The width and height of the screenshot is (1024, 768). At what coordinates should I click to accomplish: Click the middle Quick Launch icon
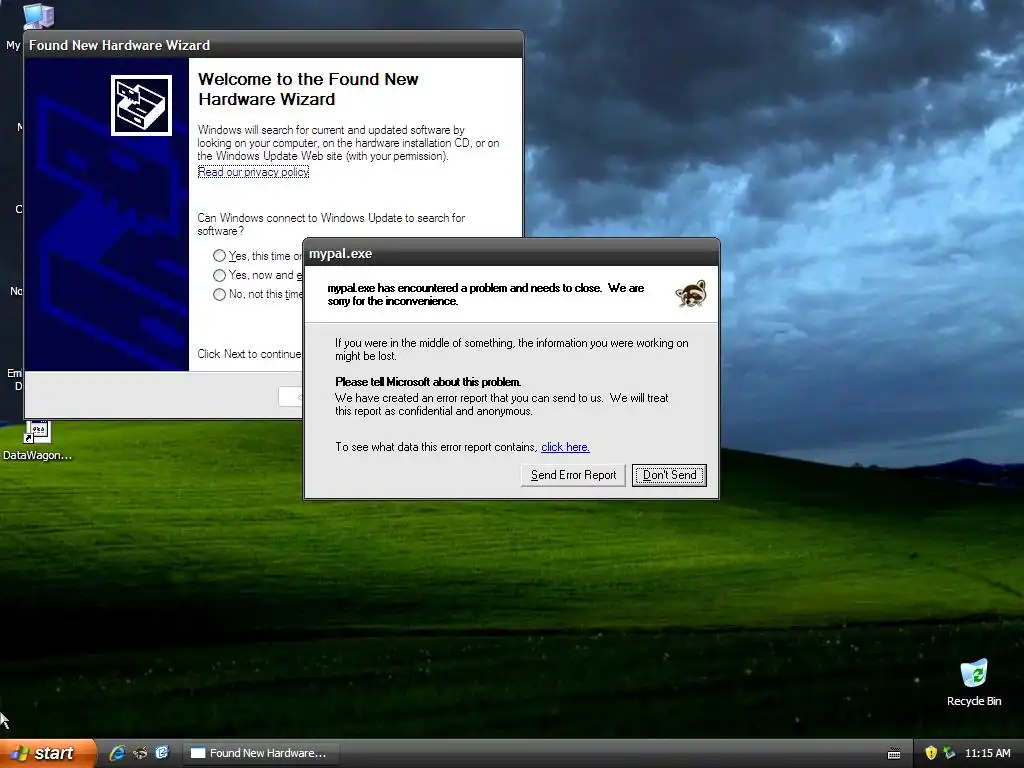[140, 753]
